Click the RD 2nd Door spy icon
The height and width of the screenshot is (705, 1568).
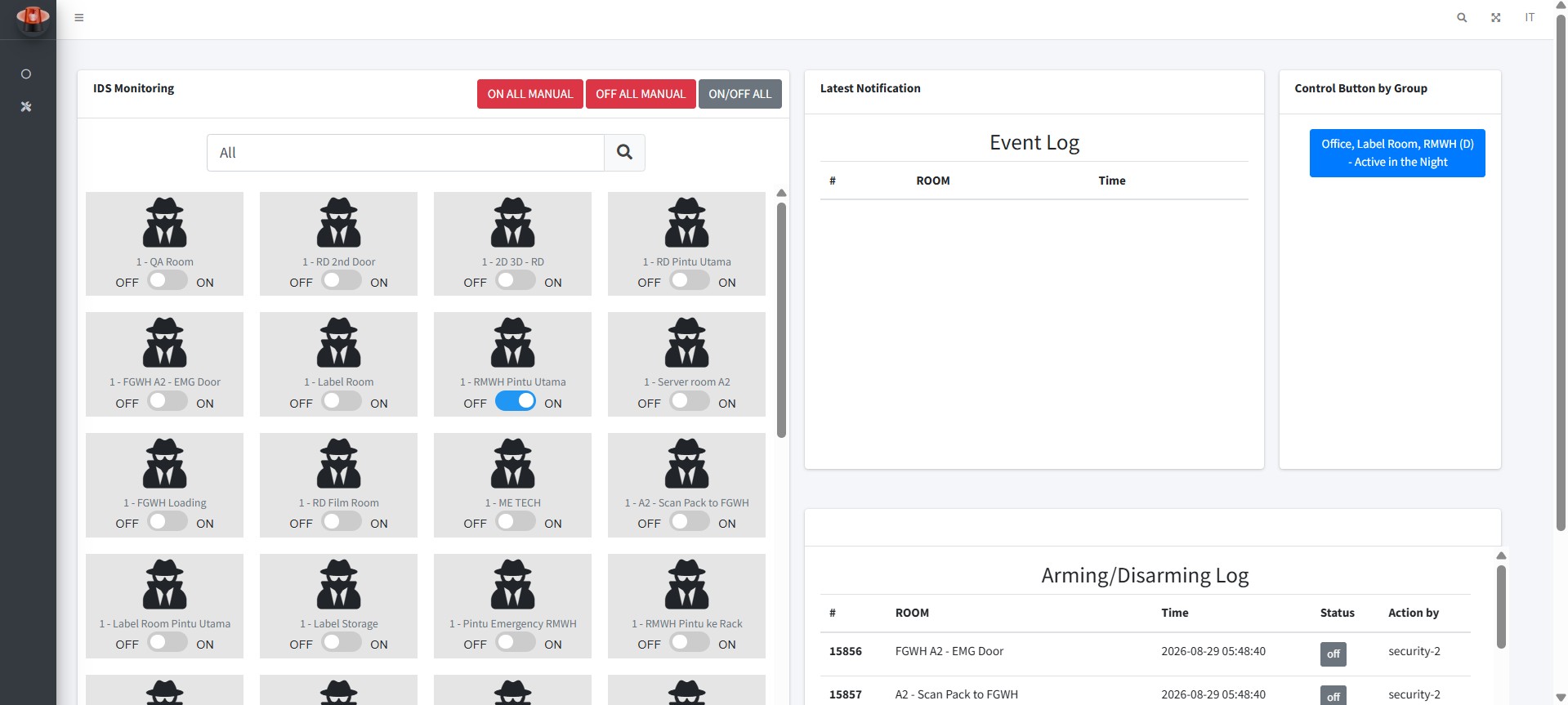click(x=339, y=222)
